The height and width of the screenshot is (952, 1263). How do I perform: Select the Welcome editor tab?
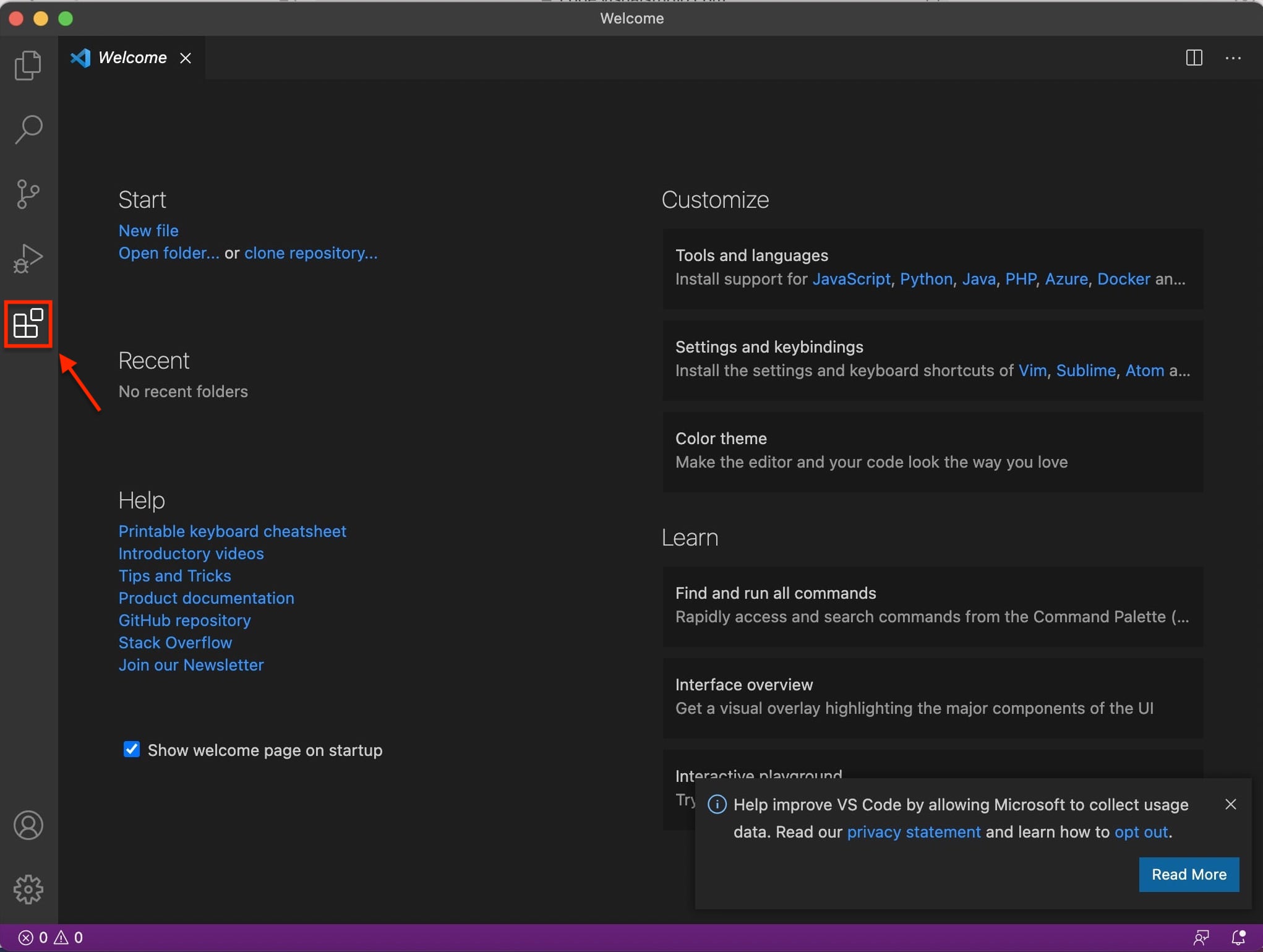pyautogui.click(x=132, y=58)
